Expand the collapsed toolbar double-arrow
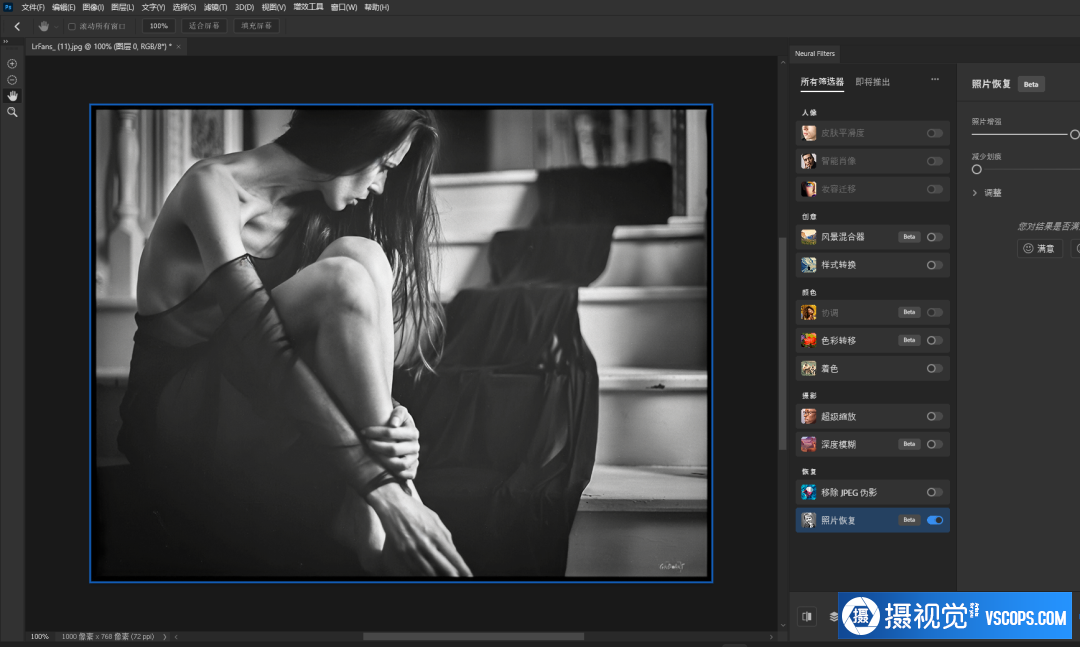 point(5,42)
